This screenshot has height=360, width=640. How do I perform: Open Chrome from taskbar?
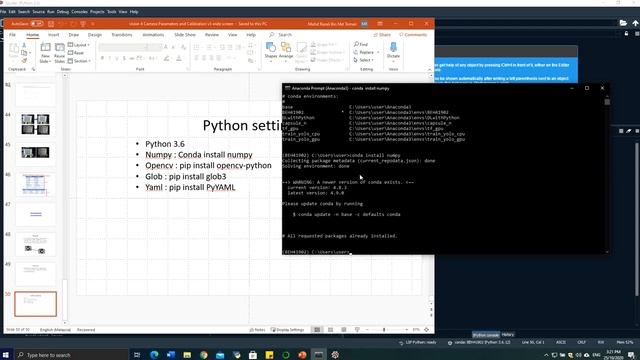pos(204,355)
